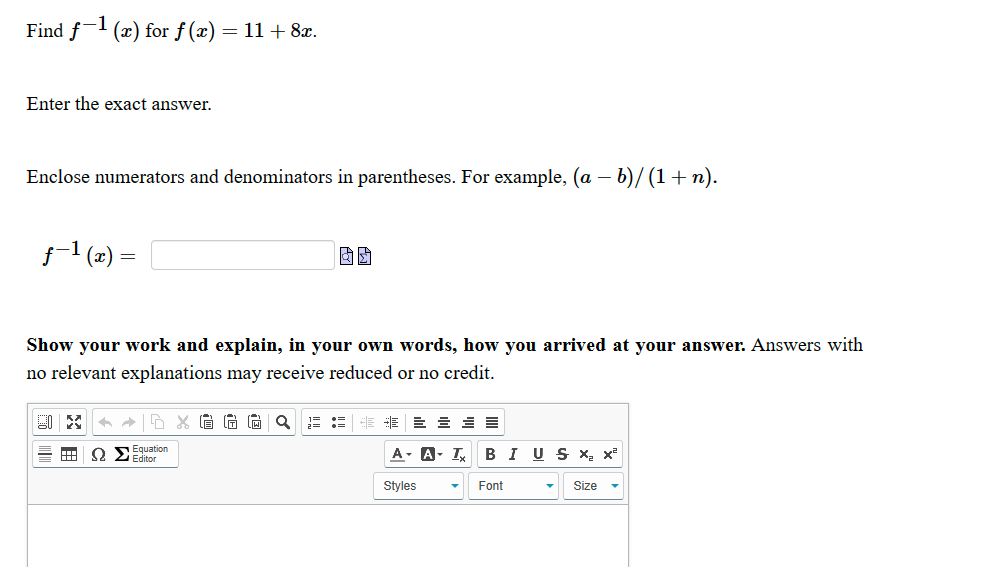This screenshot has width=1003, height=567.
Task: Open the Styles dropdown
Action: 418,486
